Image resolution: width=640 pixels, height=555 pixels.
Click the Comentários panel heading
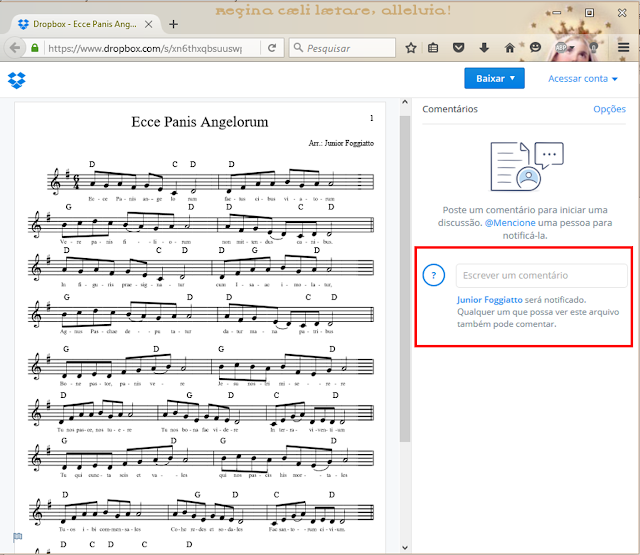[x=450, y=109]
